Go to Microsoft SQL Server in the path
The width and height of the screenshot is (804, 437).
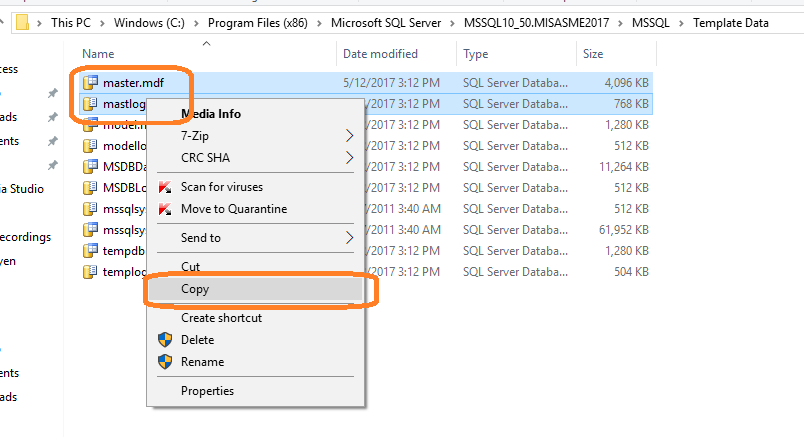pyautogui.click(x=386, y=23)
